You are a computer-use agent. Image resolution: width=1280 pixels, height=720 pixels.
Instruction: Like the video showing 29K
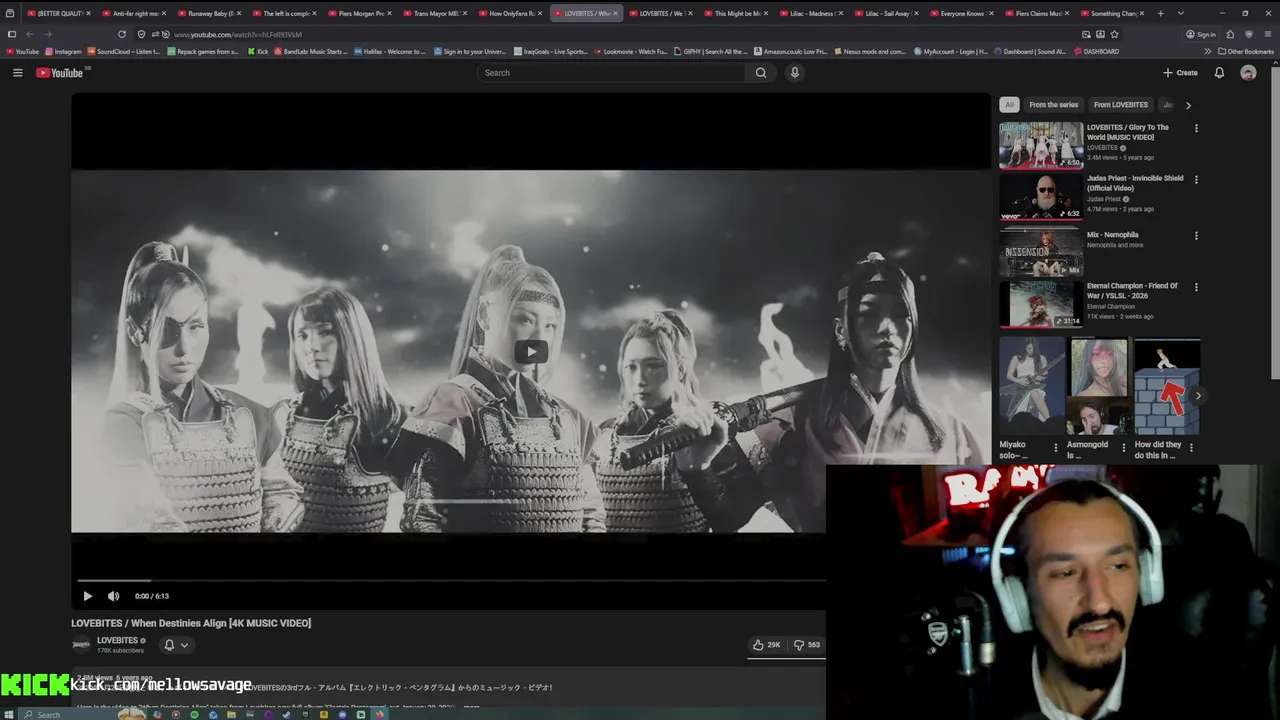pos(767,645)
